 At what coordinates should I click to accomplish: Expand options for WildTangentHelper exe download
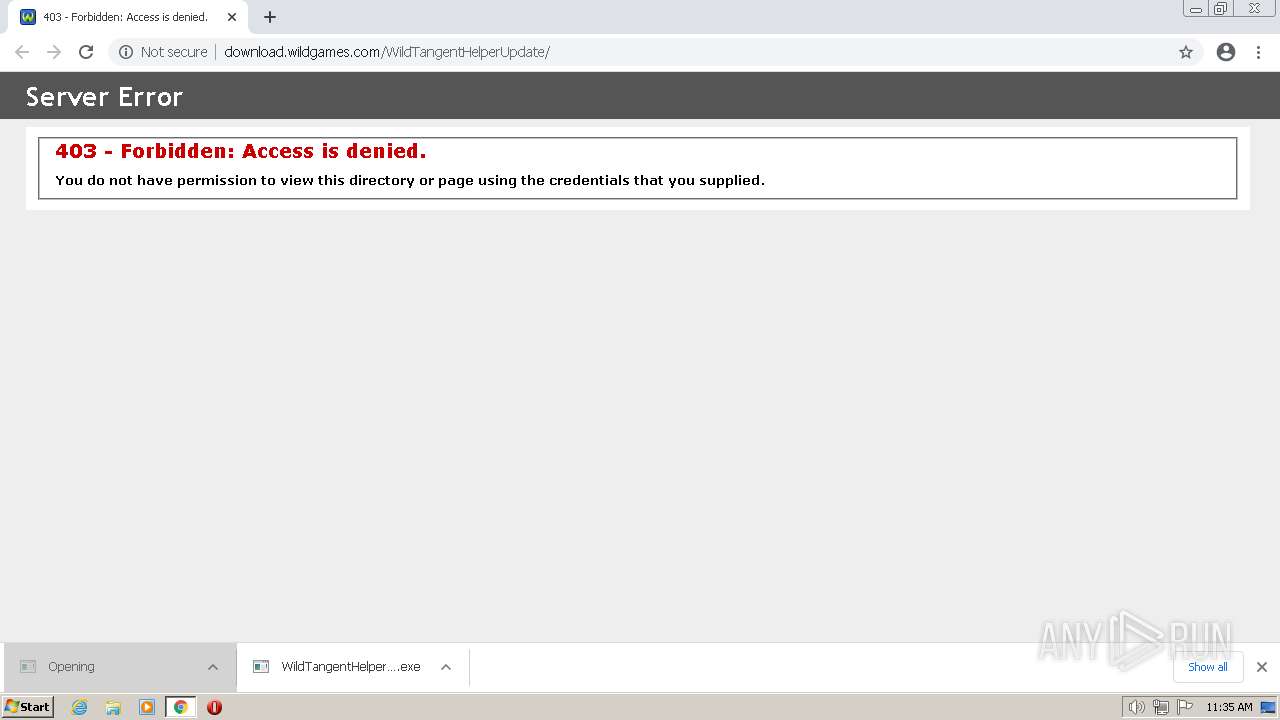tap(446, 667)
